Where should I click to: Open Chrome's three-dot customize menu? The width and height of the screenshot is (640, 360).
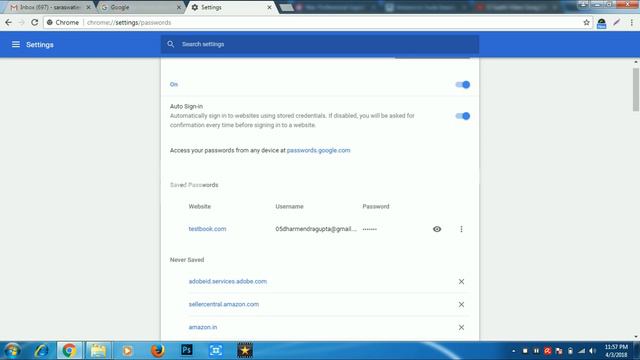pos(631,22)
